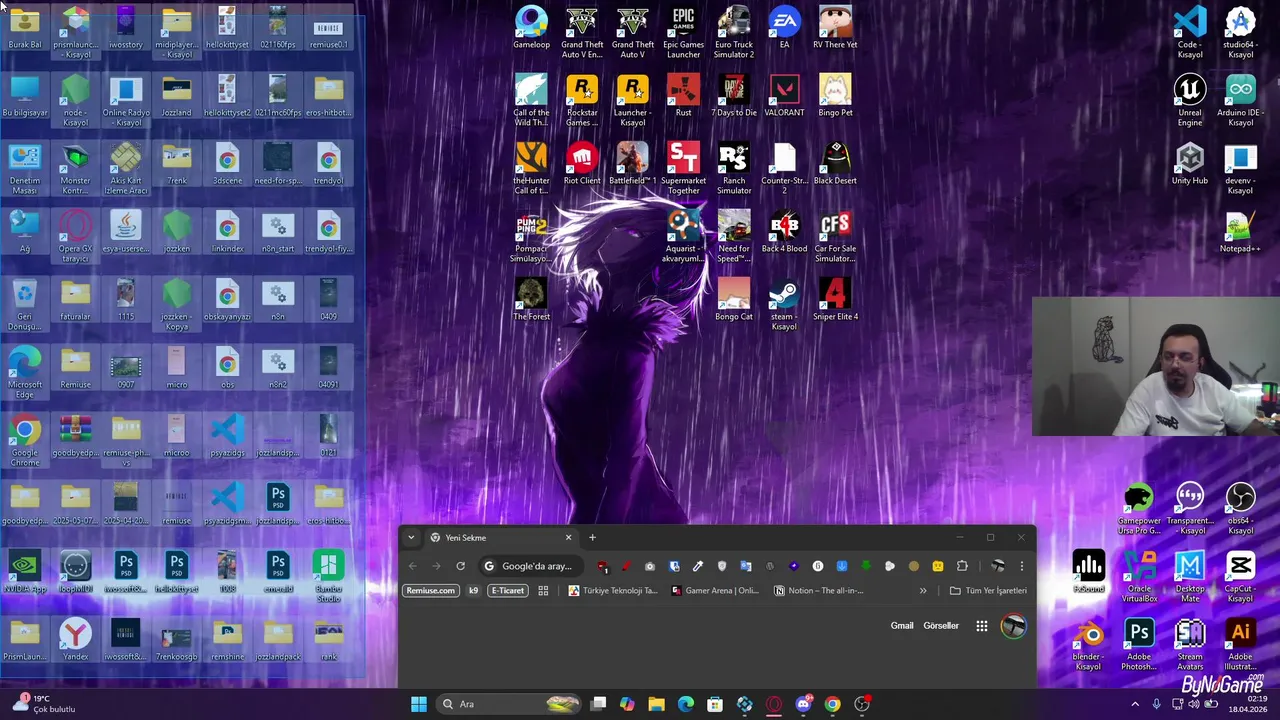Open the Chrome Extensions puzzle icon

click(x=962, y=566)
